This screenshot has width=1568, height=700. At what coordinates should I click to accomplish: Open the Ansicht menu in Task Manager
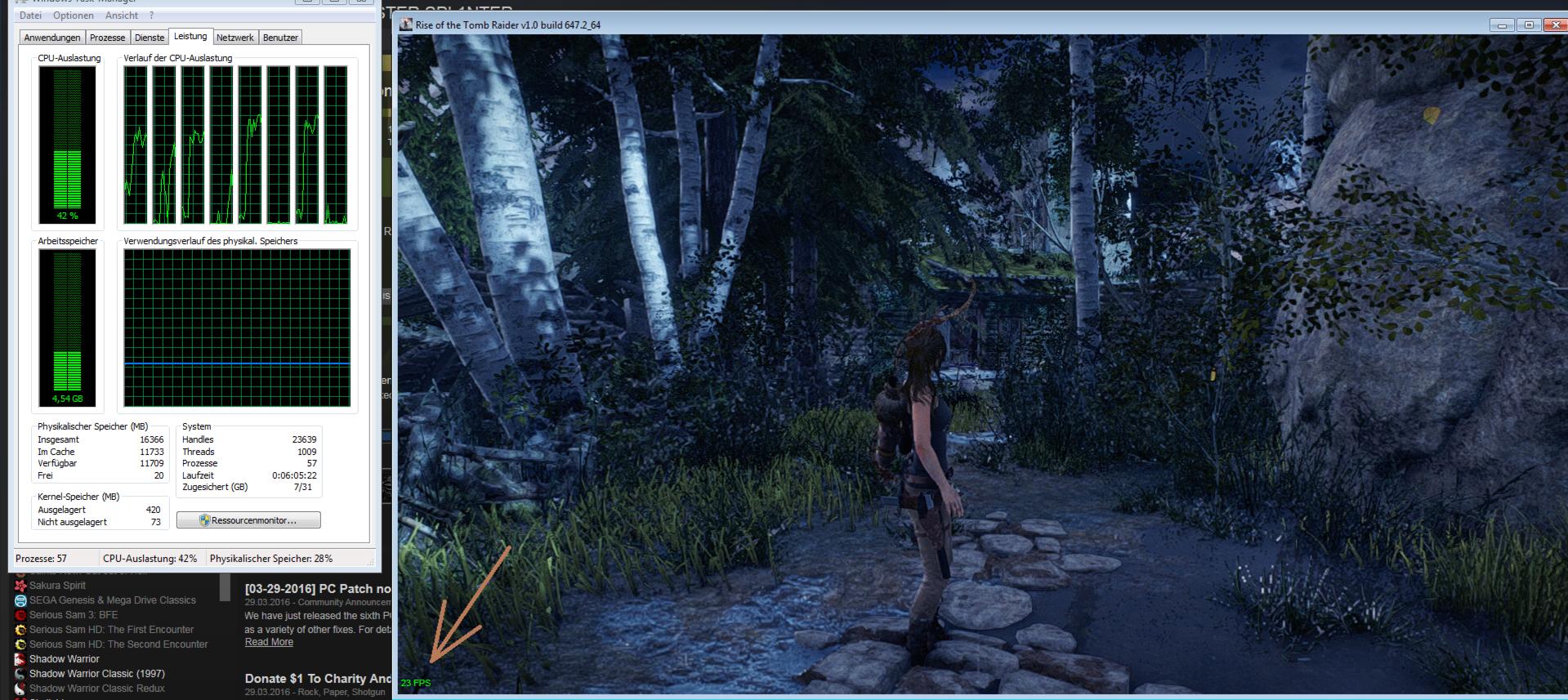click(x=122, y=16)
